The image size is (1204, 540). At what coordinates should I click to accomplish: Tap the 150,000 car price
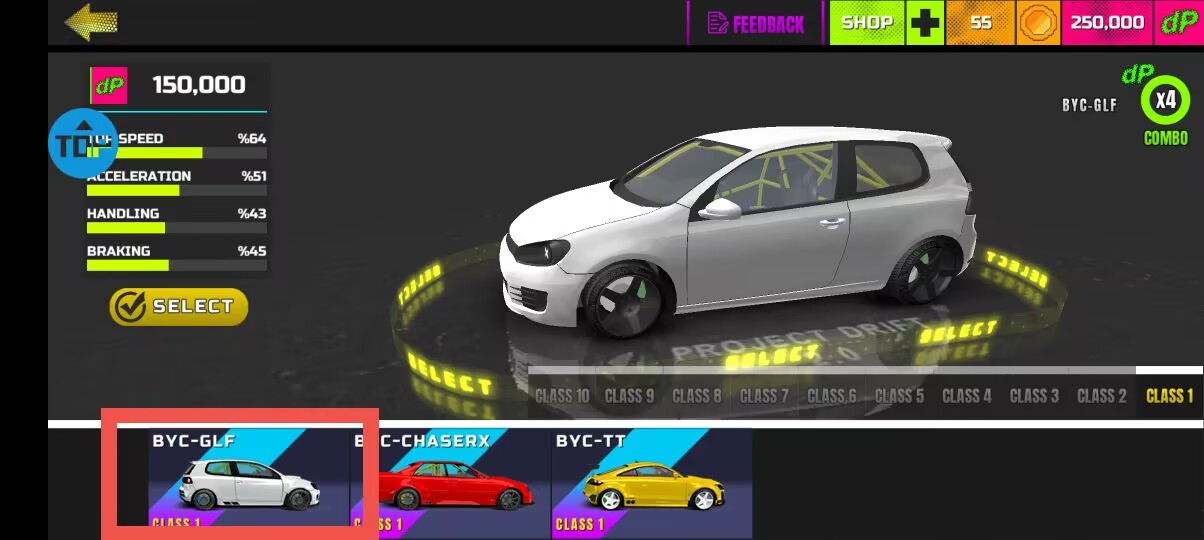click(x=199, y=86)
